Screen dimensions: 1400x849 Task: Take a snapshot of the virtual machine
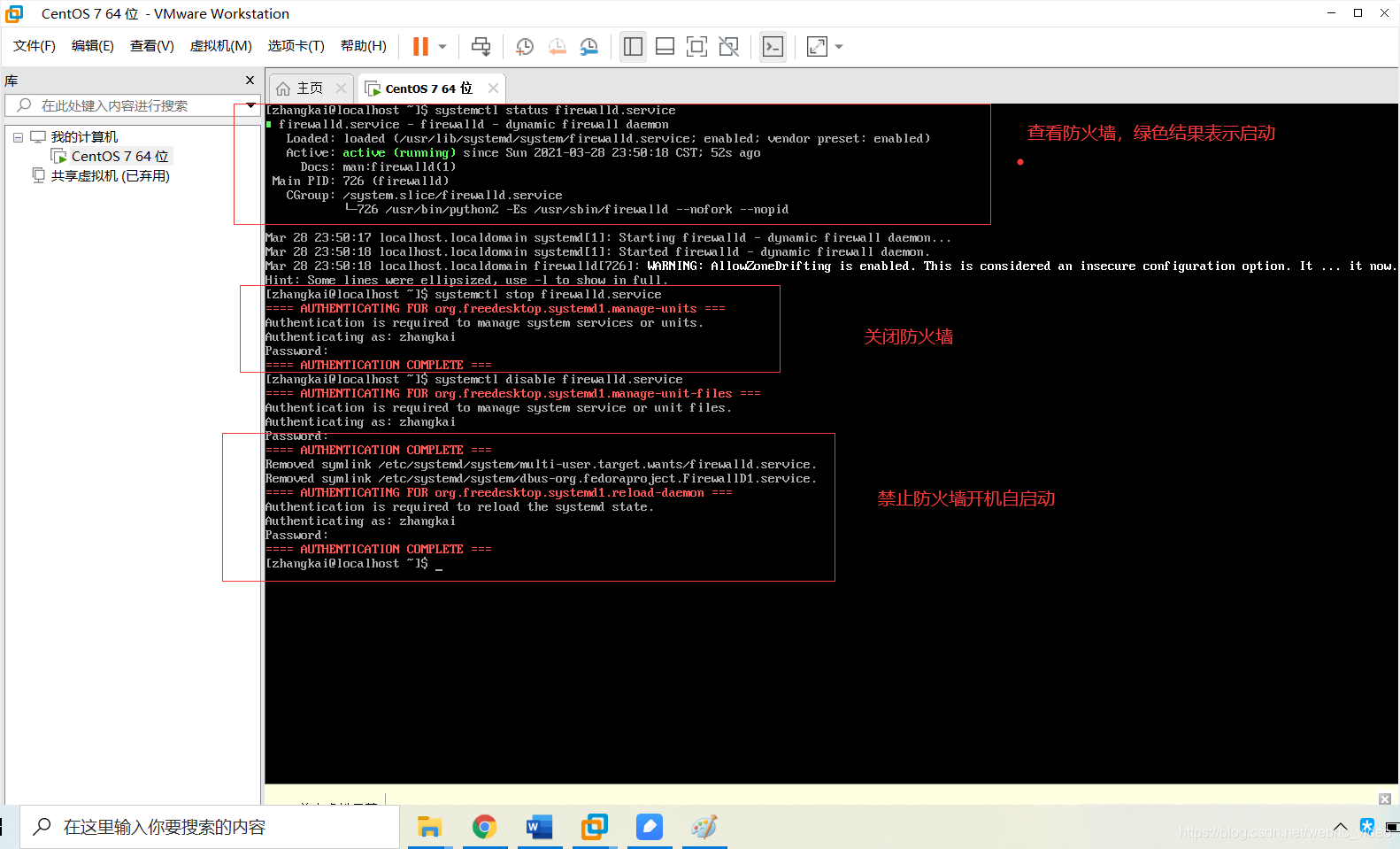525,46
